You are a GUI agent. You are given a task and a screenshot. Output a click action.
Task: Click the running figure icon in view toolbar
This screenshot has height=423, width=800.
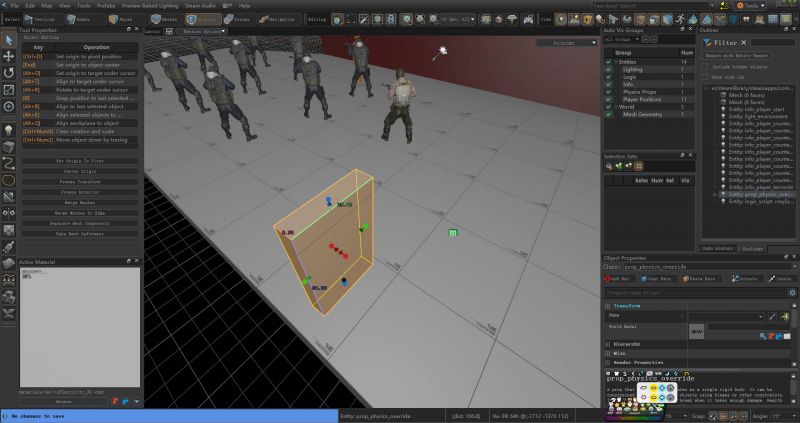click(680, 19)
